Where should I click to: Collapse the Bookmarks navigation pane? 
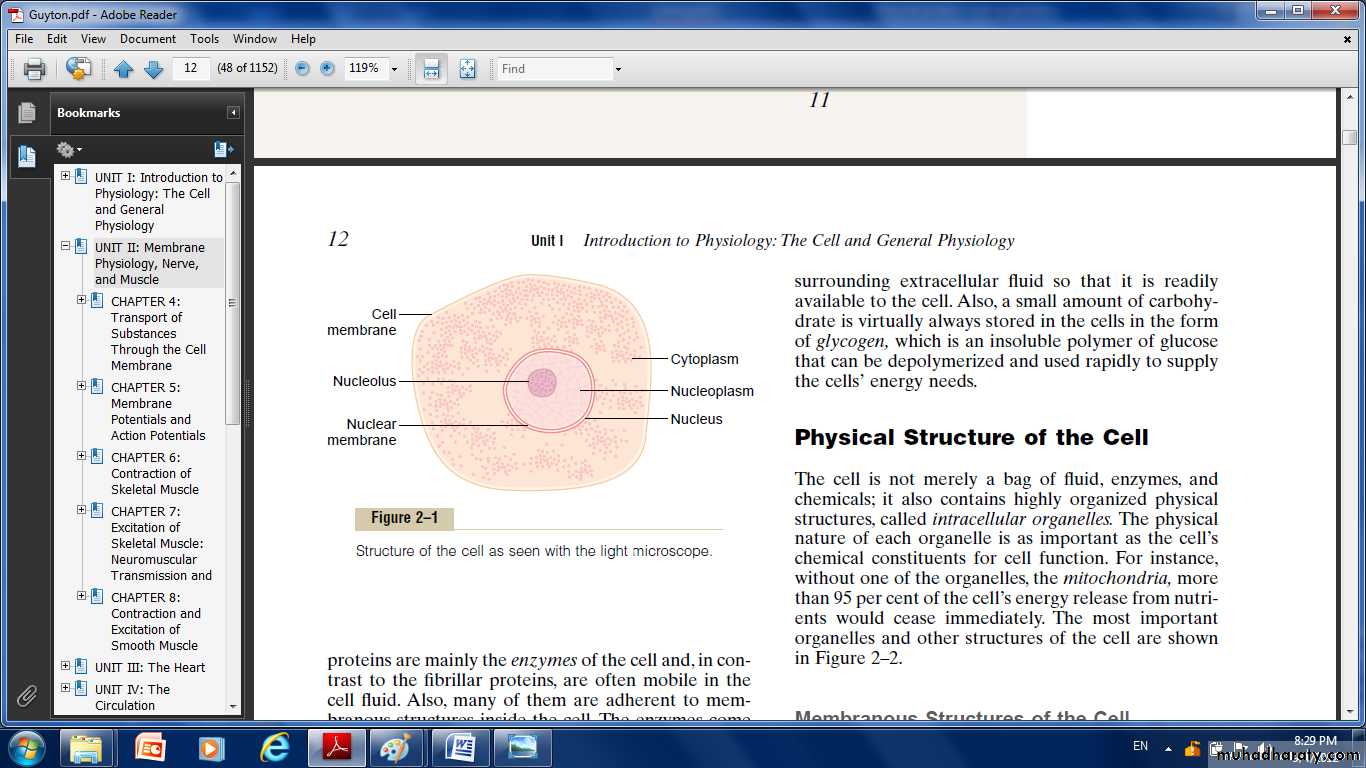pyautogui.click(x=233, y=113)
